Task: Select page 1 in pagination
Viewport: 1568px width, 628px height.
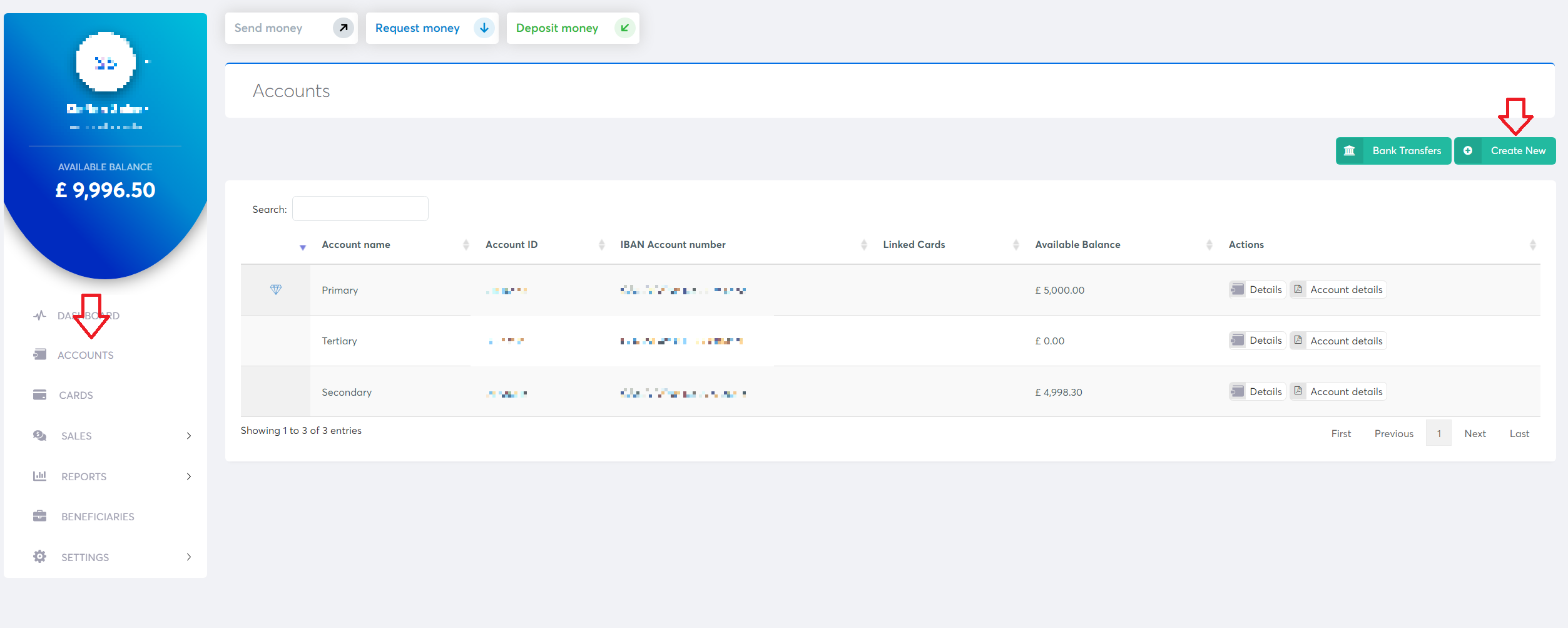Action: (1438, 433)
